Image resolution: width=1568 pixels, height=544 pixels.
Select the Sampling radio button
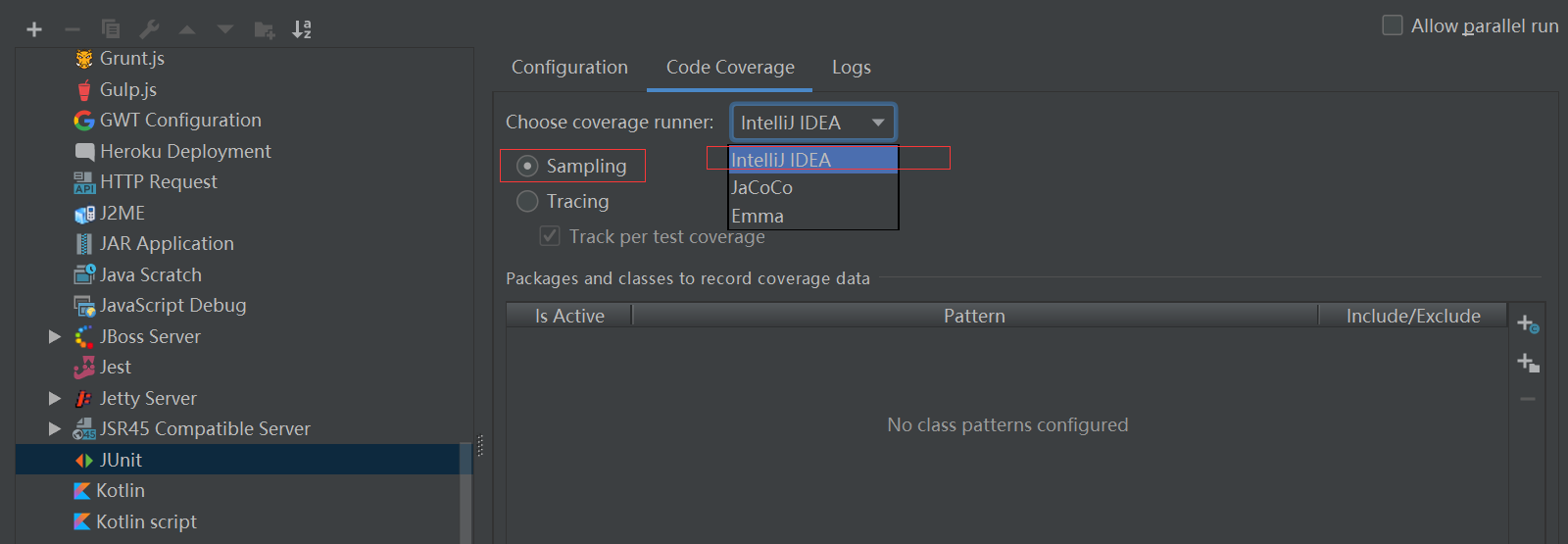(527, 166)
